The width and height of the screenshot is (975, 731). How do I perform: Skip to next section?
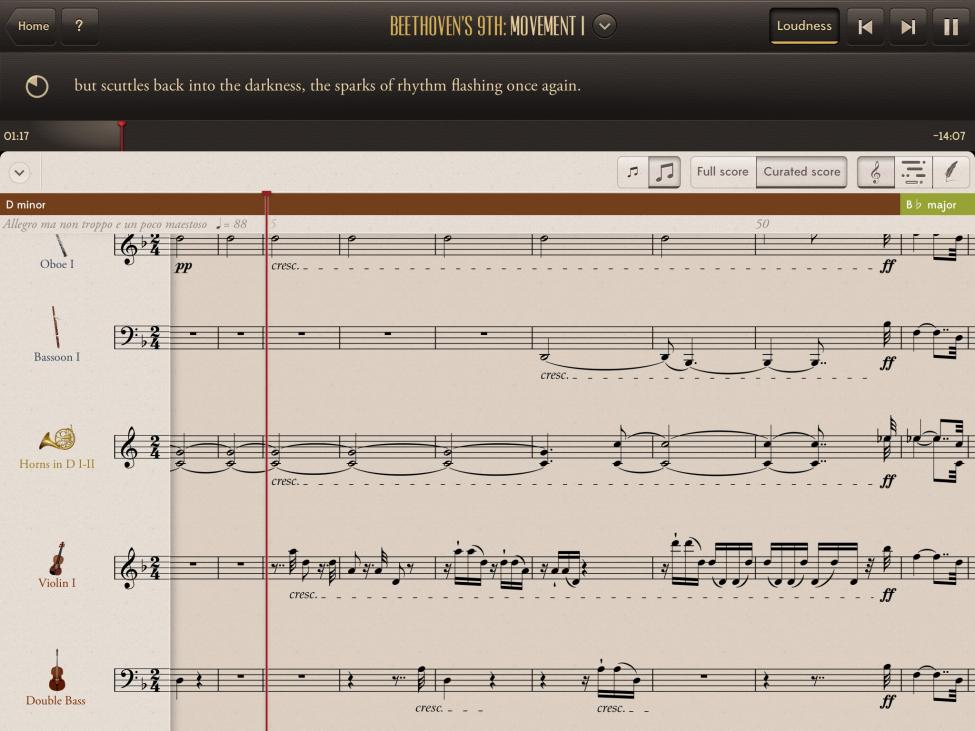point(908,27)
